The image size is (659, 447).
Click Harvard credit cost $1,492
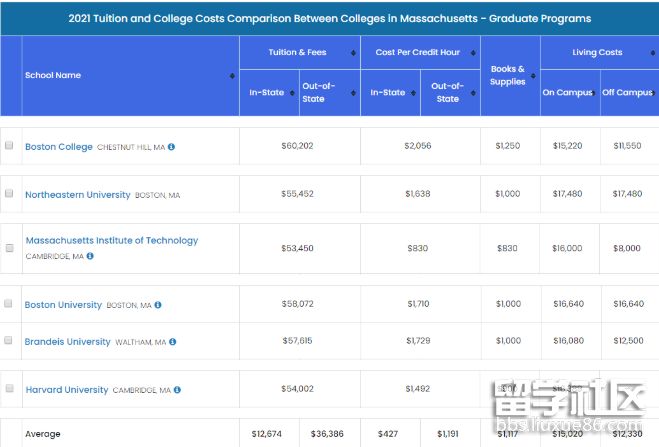click(x=417, y=389)
